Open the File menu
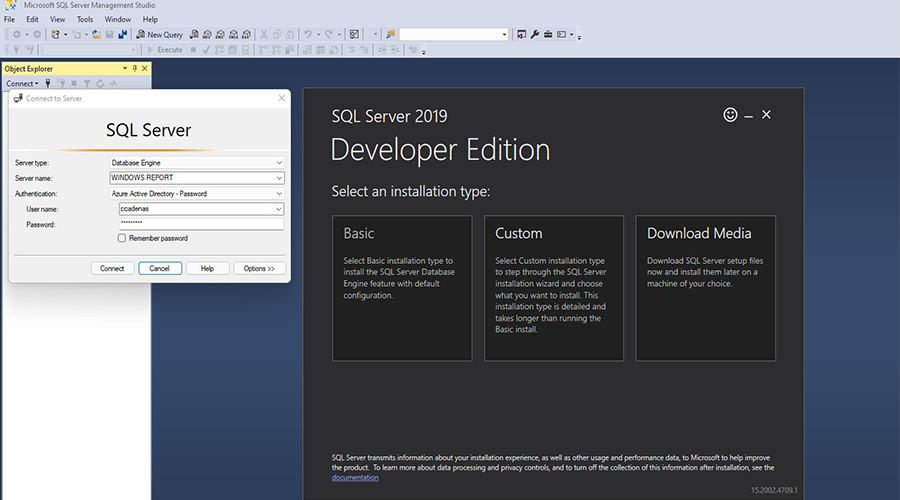This screenshot has height=500, width=900. [10, 20]
